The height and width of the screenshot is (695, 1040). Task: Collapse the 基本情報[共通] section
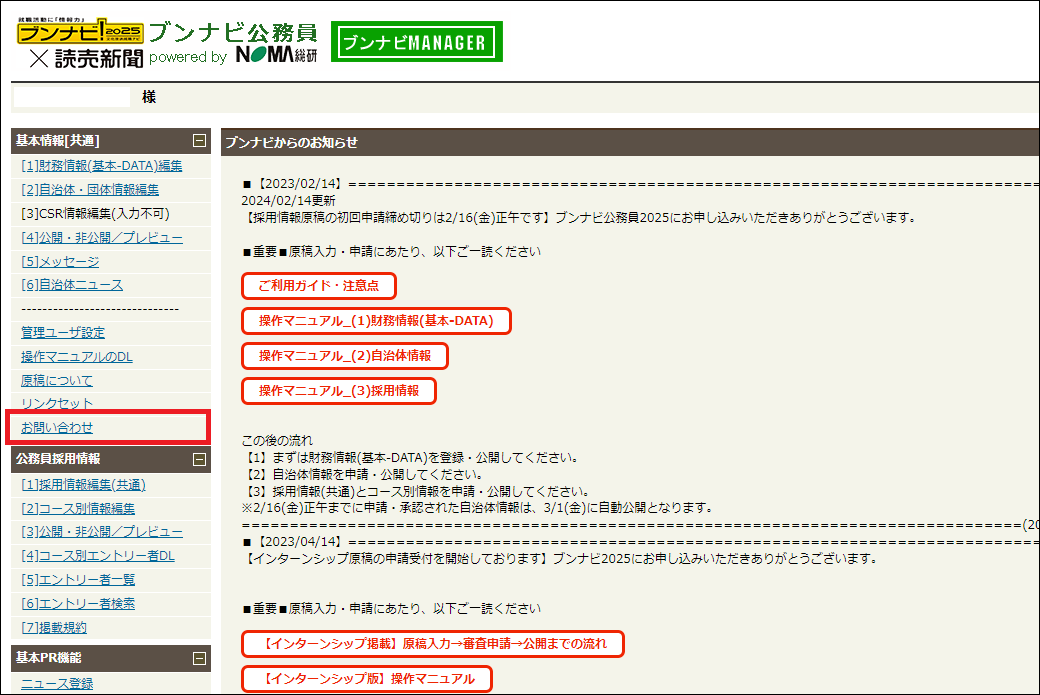[x=200, y=141]
